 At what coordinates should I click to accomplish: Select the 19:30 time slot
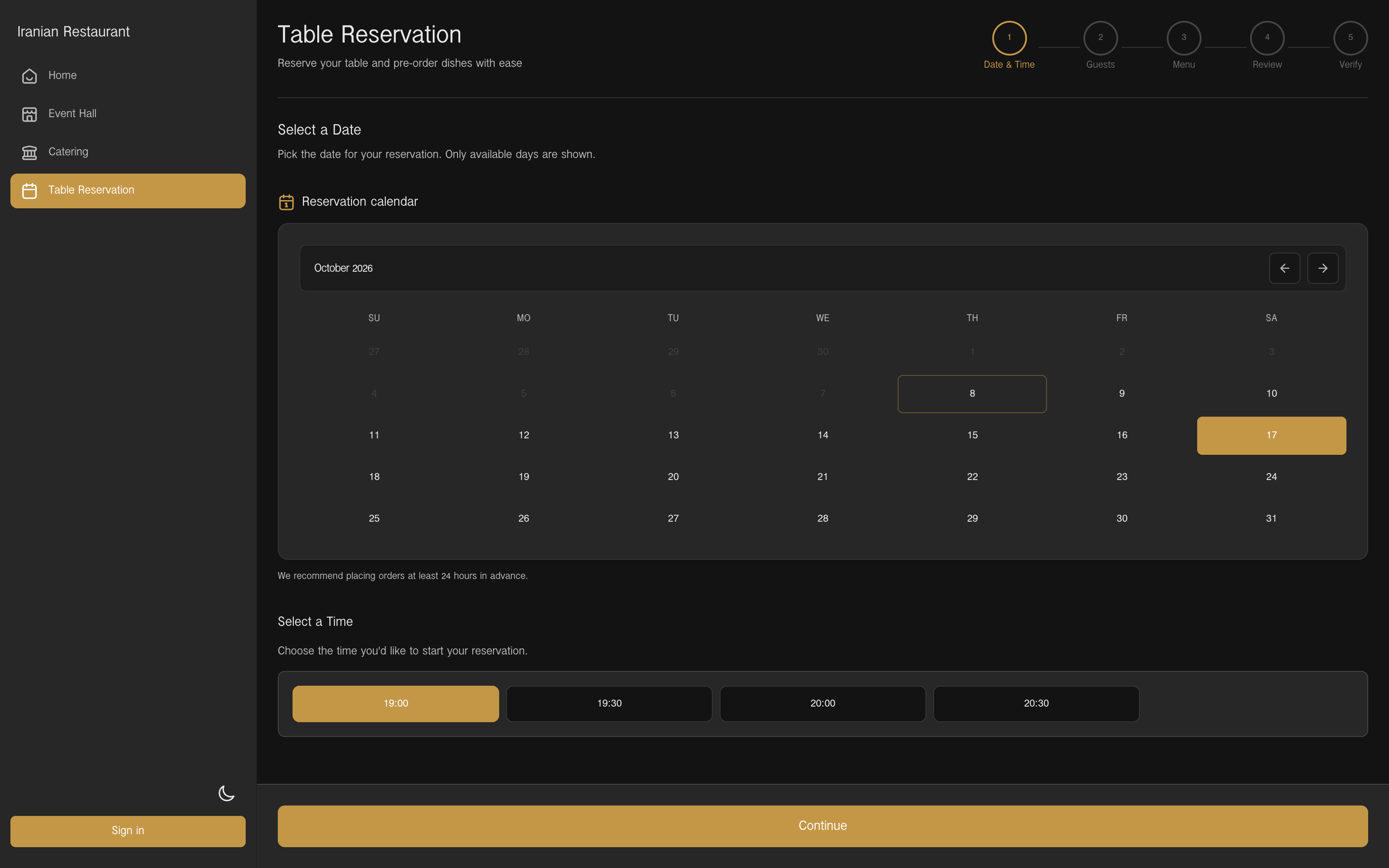(x=609, y=703)
